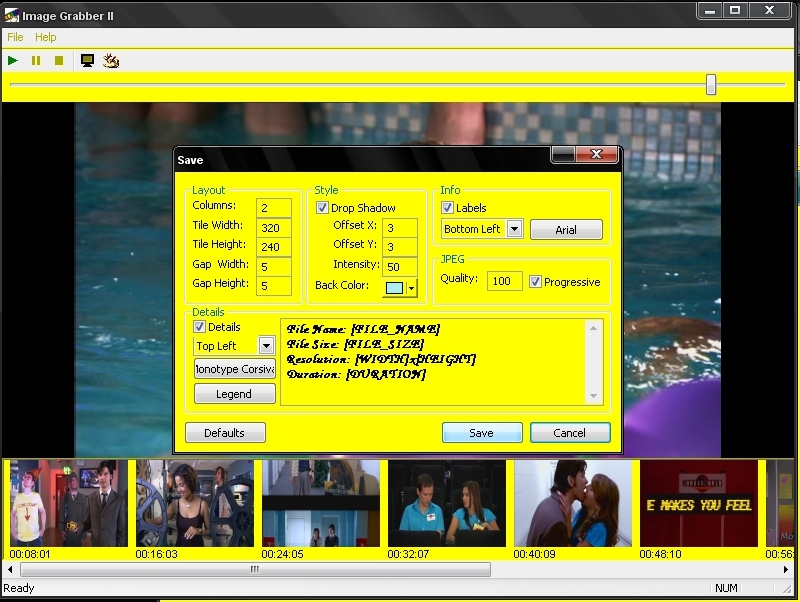Click the Intensity input field
This screenshot has width=800, height=602.
coord(399,267)
